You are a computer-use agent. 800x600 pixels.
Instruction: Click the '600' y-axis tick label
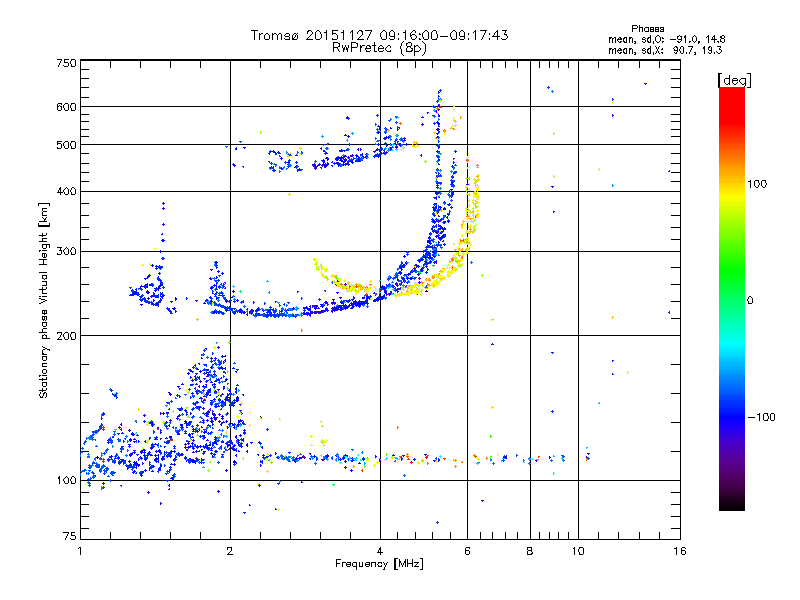[66, 107]
